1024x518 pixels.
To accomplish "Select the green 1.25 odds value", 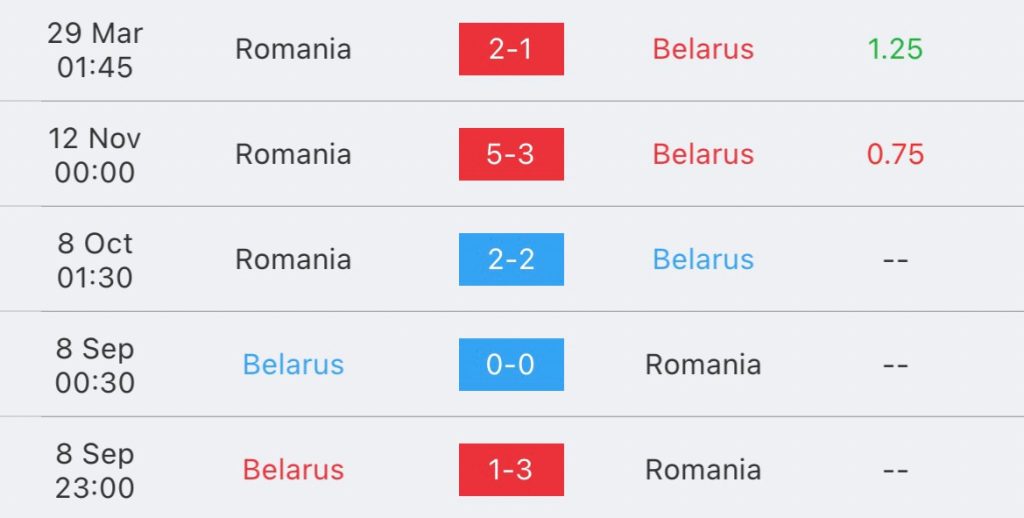I will click(x=895, y=49).
